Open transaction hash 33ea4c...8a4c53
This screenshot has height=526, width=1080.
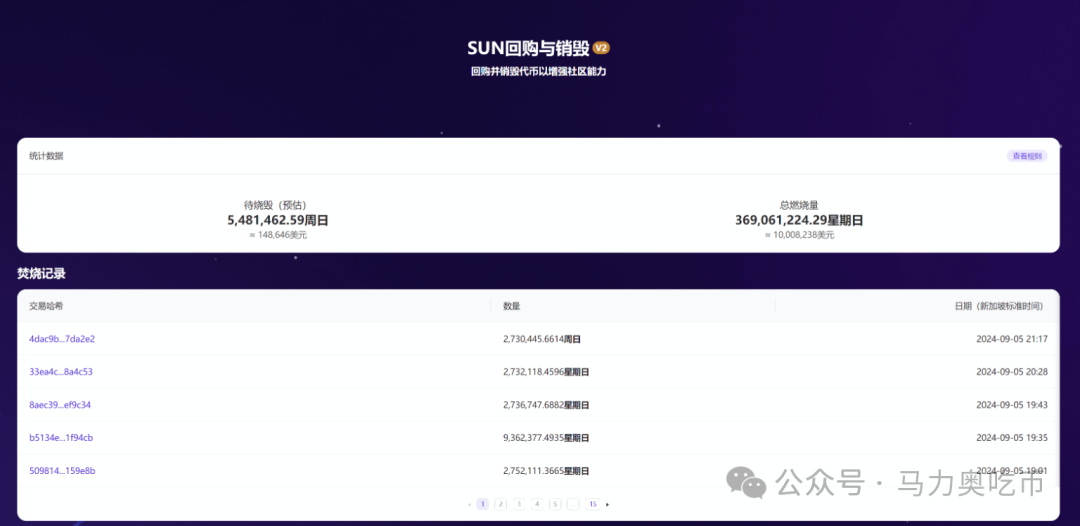[x=61, y=372]
